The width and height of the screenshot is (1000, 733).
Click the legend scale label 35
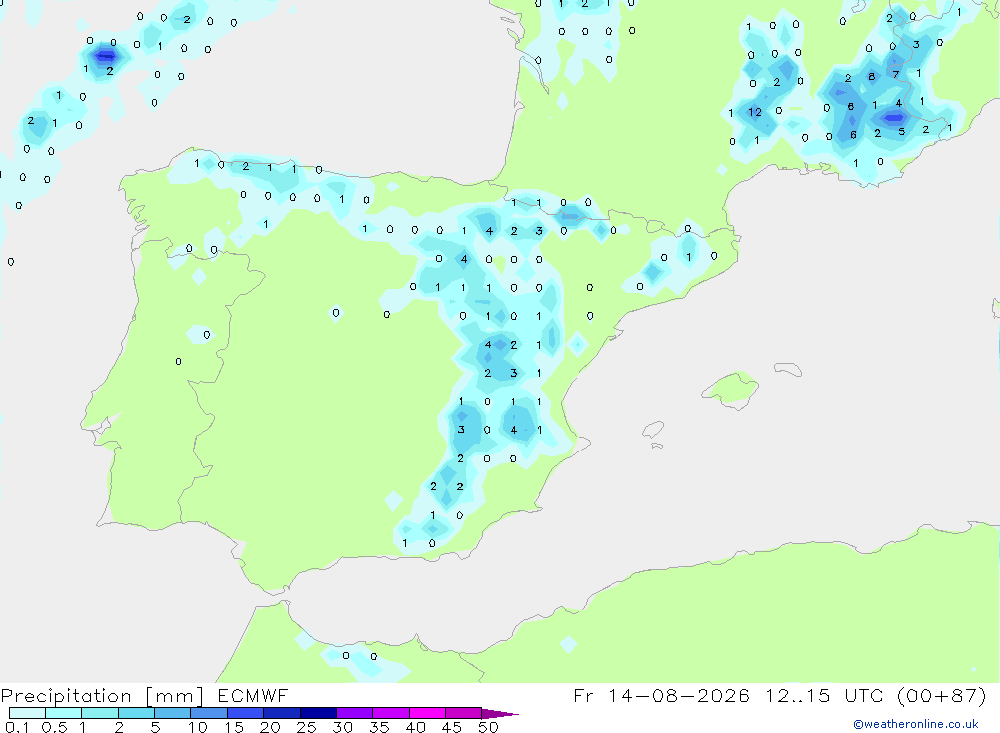[379, 727]
